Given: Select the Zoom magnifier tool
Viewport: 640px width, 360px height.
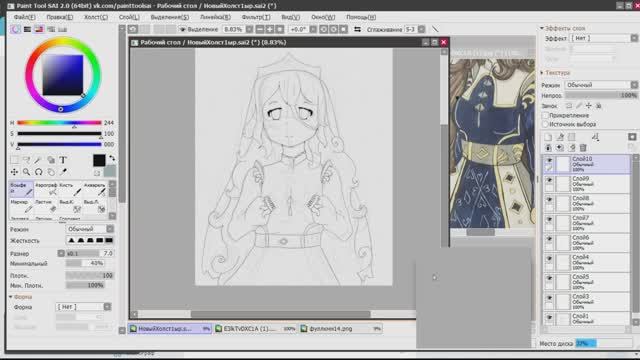Looking at the screenshot, I should (x=26, y=172).
